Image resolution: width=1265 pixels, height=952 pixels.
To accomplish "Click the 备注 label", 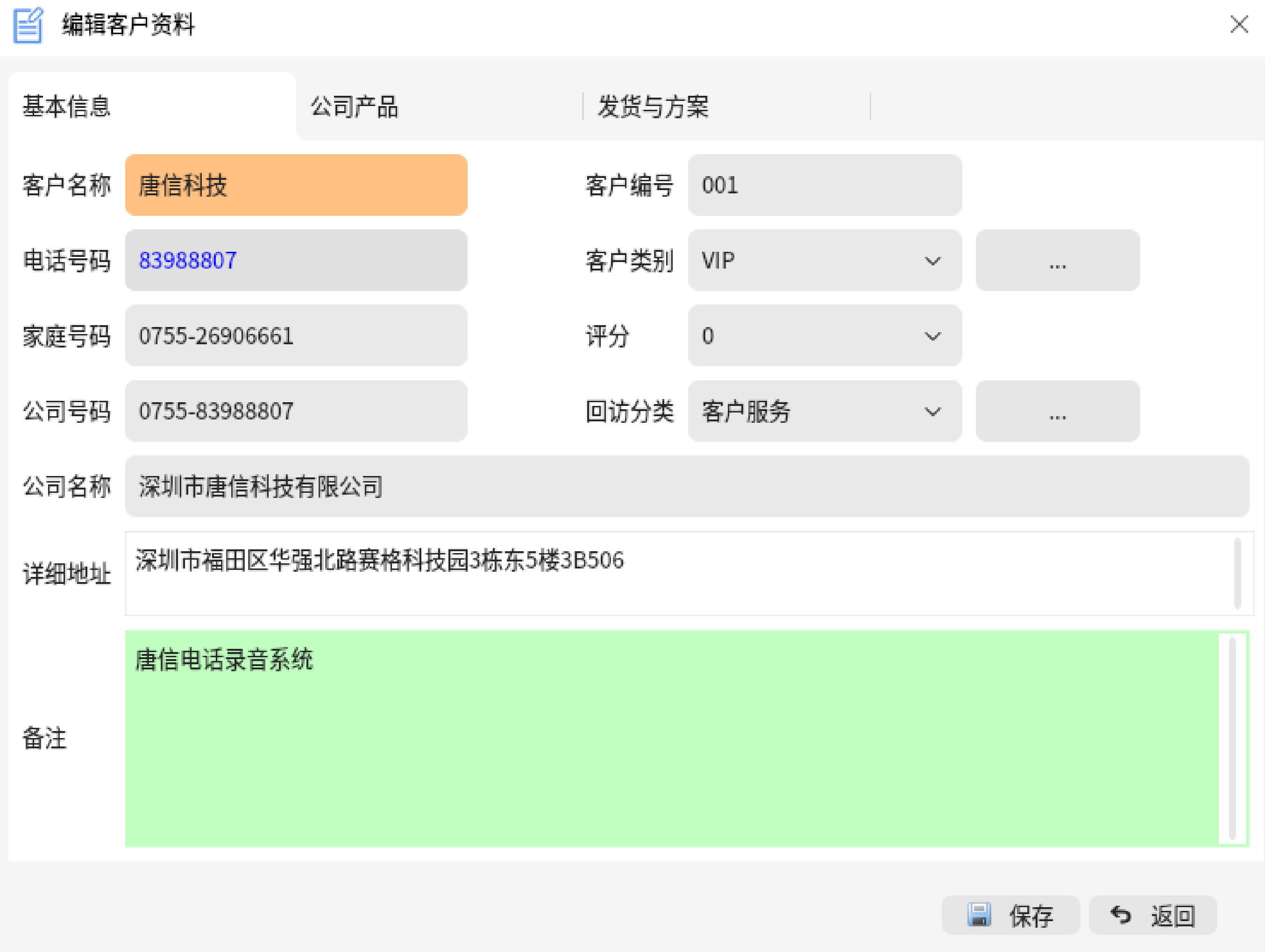I will pos(44,738).
